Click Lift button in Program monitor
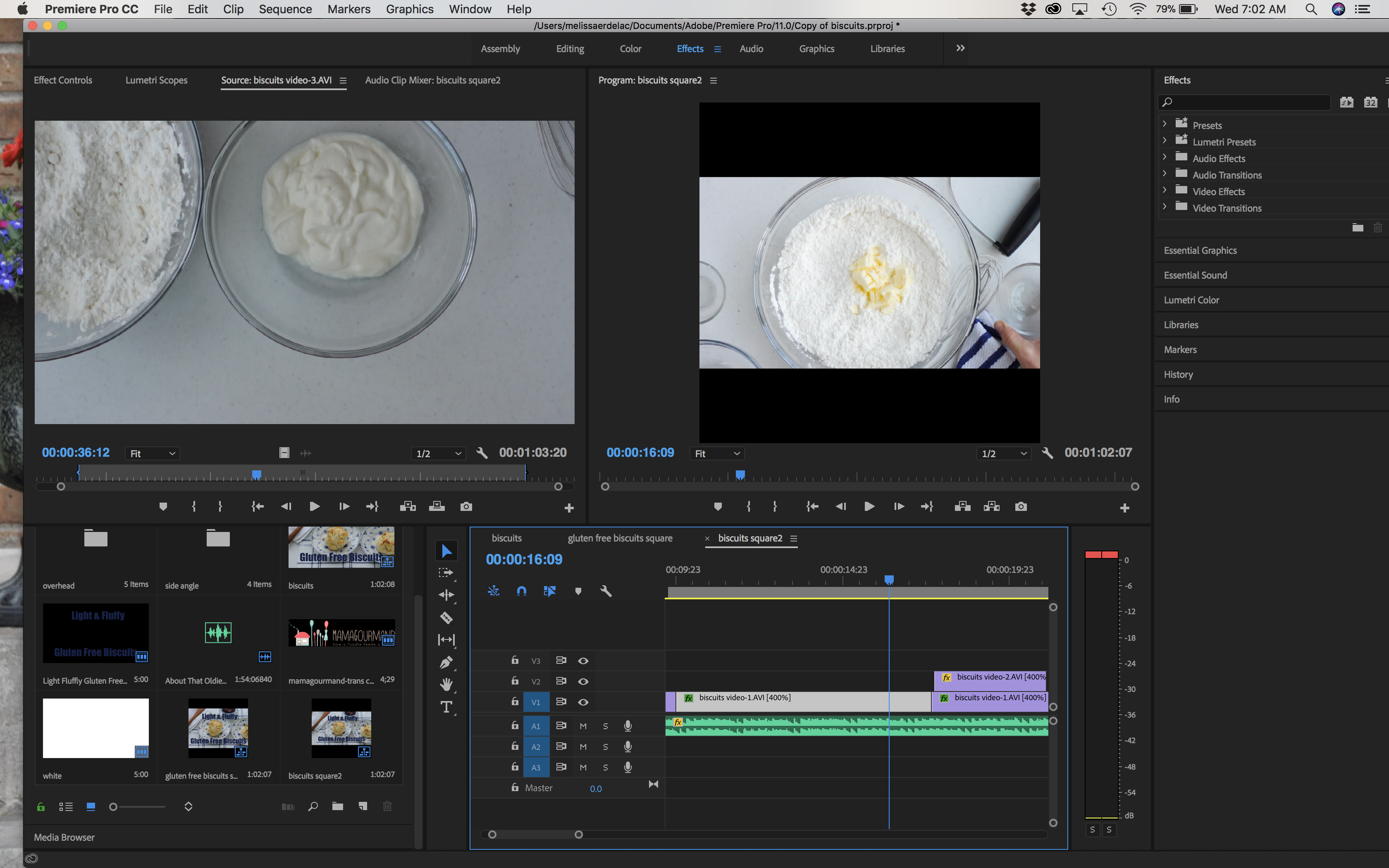1389x868 pixels. pos(962,506)
